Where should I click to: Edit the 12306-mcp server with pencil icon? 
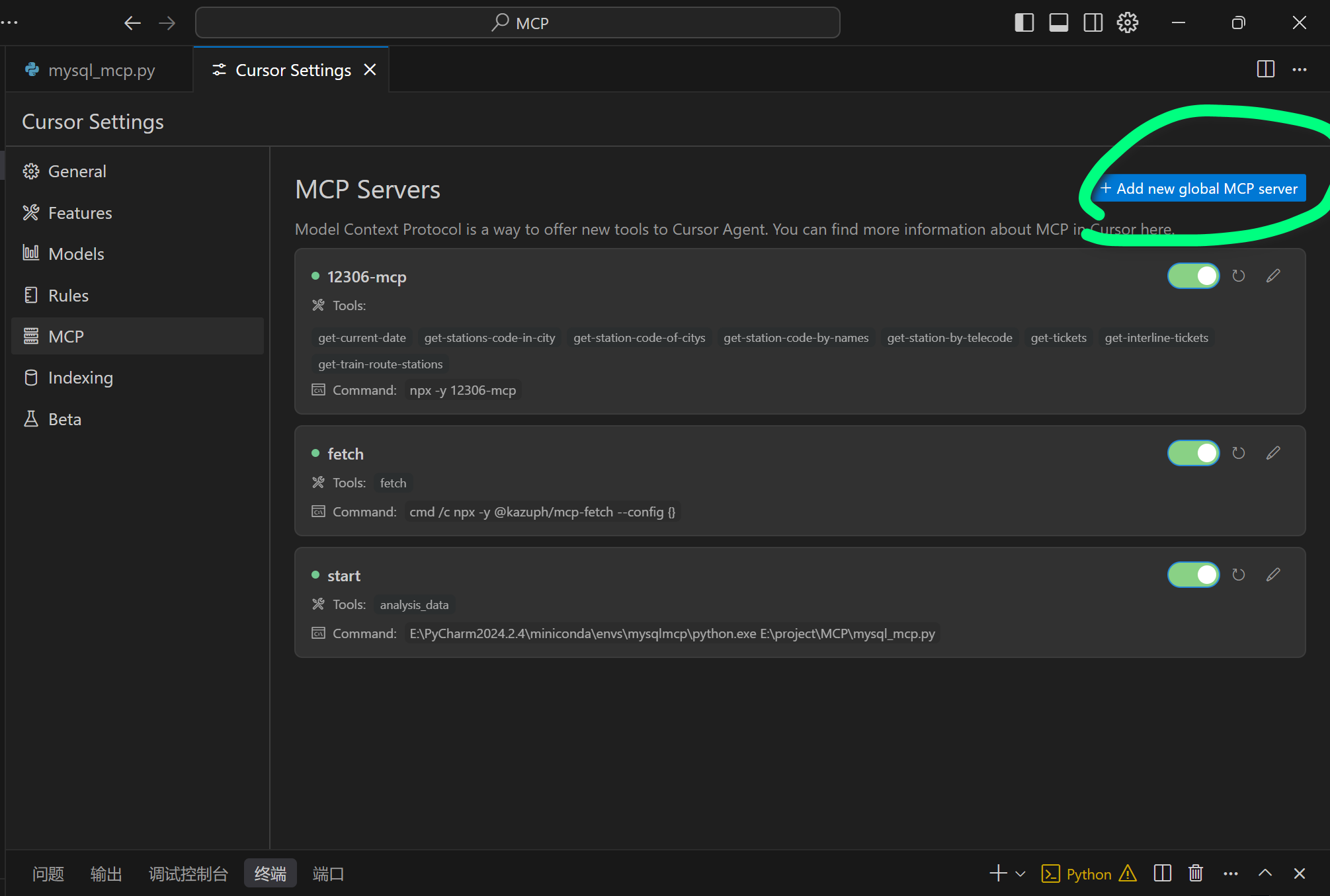(x=1273, y=276)
